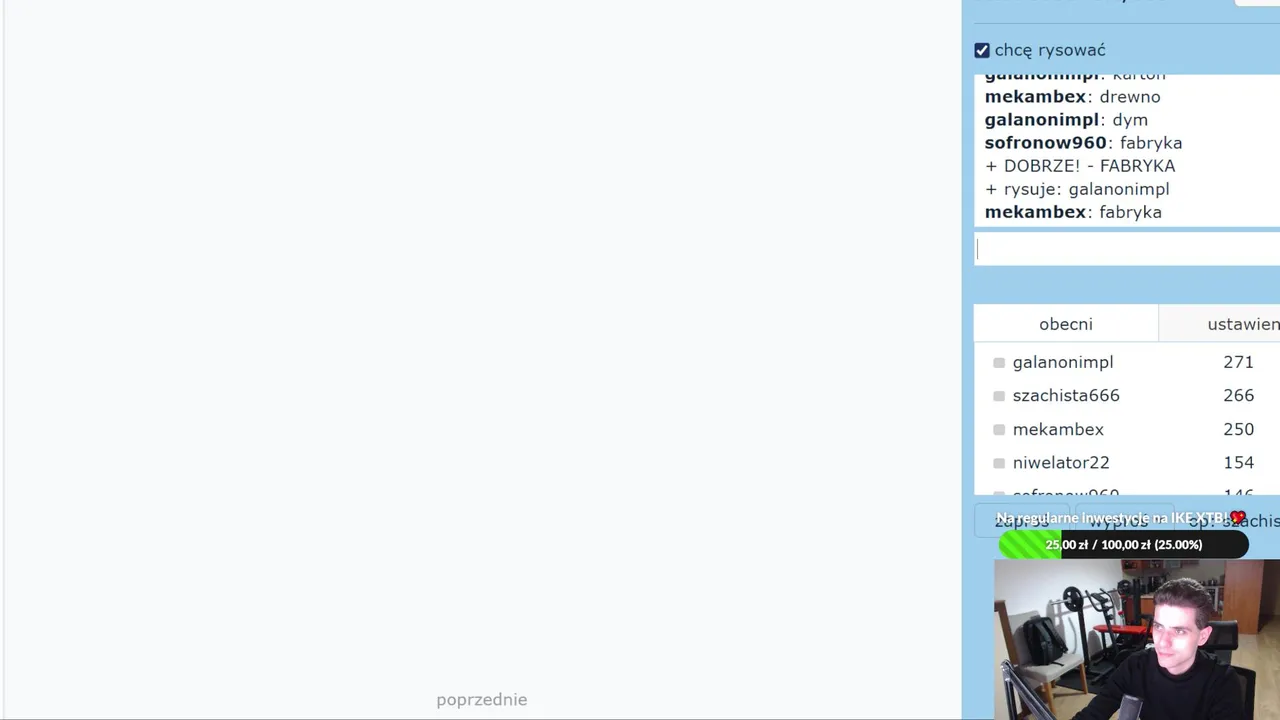This screenshot has width=1280, height=720.
Task: Click status dot next to galanonimpl
Action: [999, 363]
